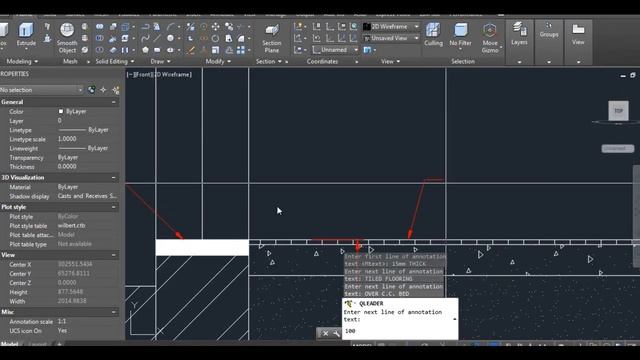Click the Color ByLayer swatch
This screenshot has width=640, height=360.
61,111
